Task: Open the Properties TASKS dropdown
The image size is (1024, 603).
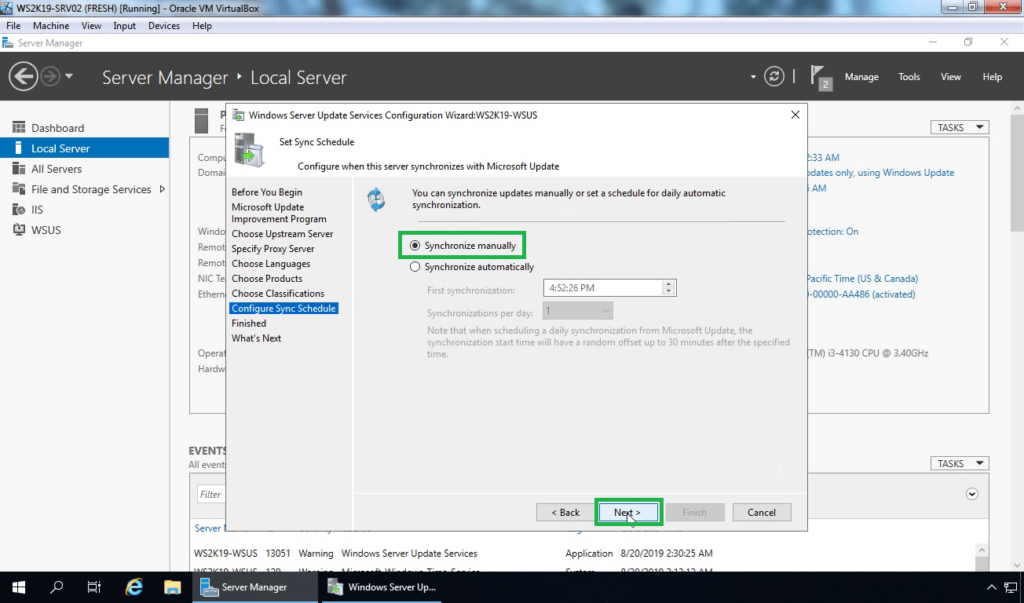Action: [x=959, y=127]
